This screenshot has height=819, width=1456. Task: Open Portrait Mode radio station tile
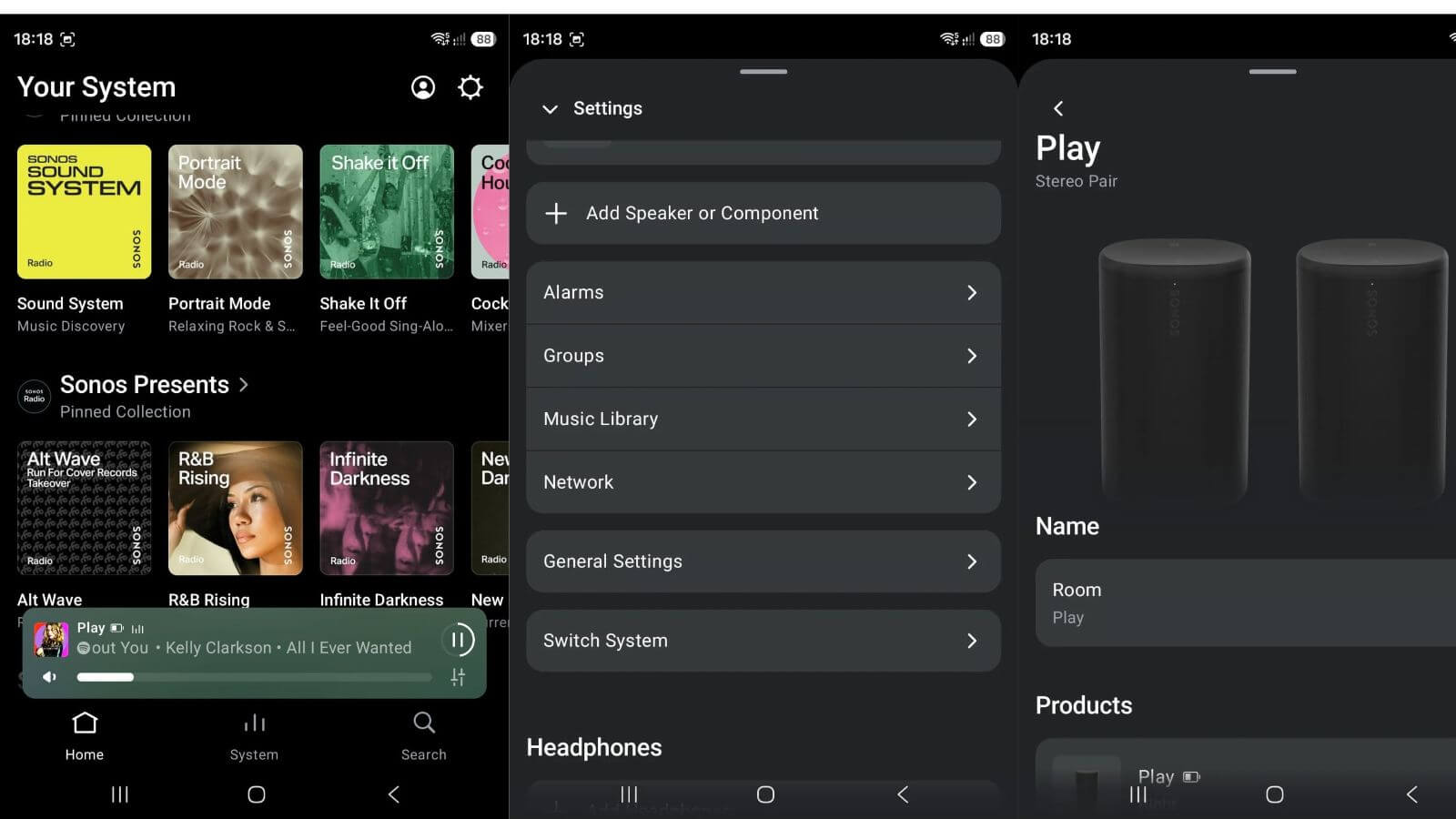[236, 212]
